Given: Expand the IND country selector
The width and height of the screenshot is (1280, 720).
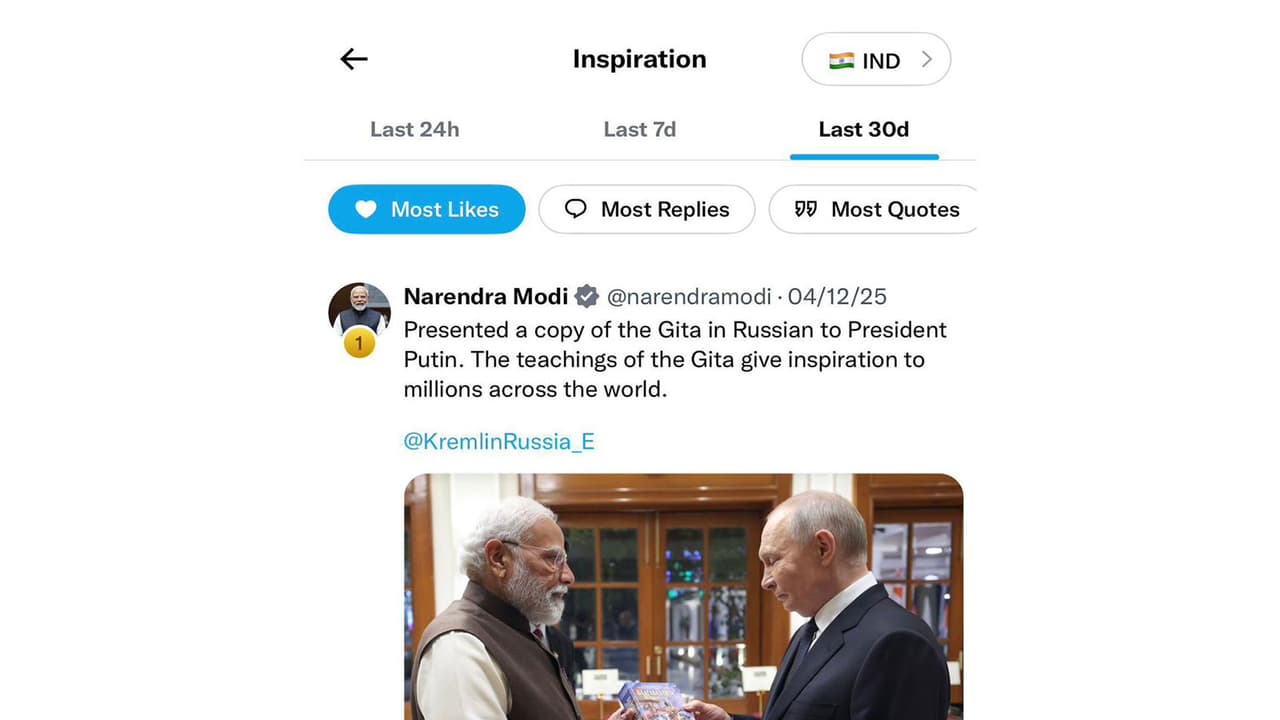Looking at the screenshot, I should [x=876, y=59].
